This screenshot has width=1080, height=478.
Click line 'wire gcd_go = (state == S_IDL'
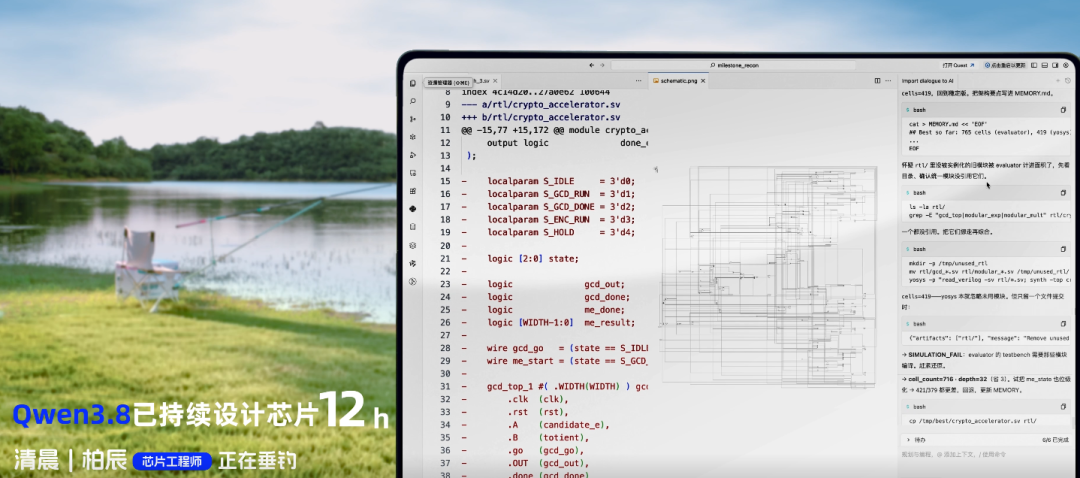click(567, 348)
